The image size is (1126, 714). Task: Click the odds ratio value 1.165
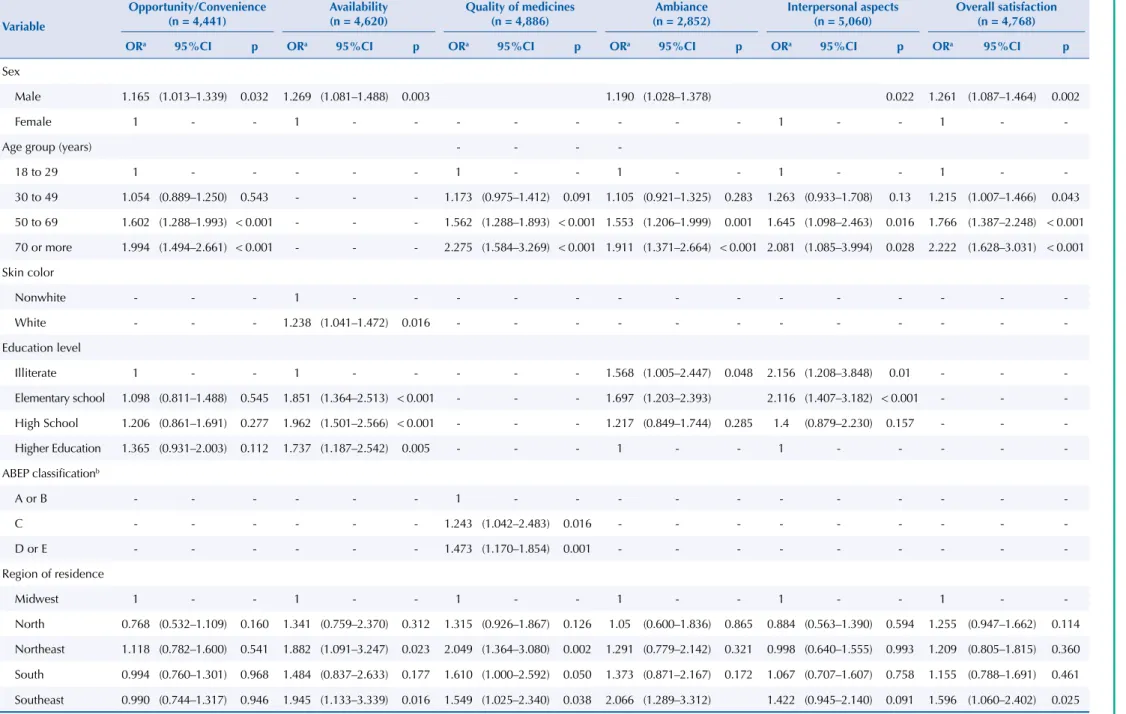tap(135, 97)
